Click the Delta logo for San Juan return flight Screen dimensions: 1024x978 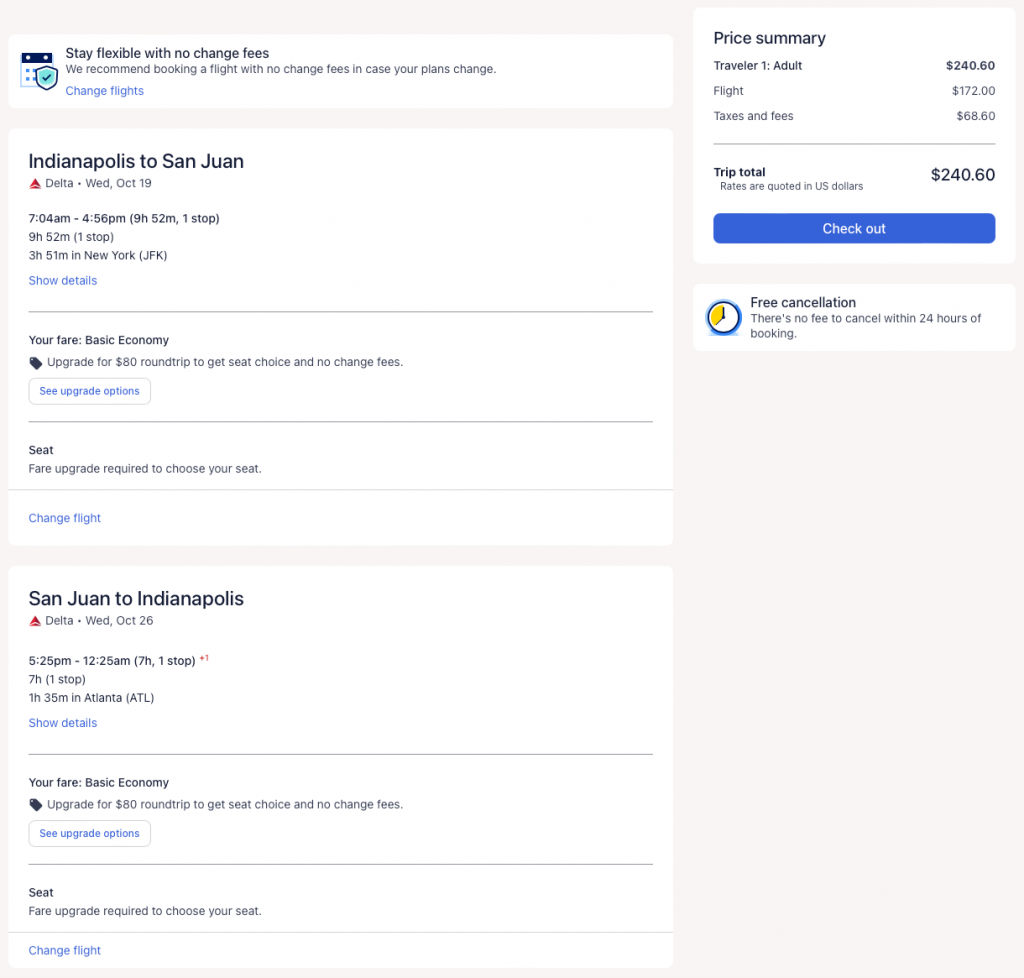pos(35,621)
